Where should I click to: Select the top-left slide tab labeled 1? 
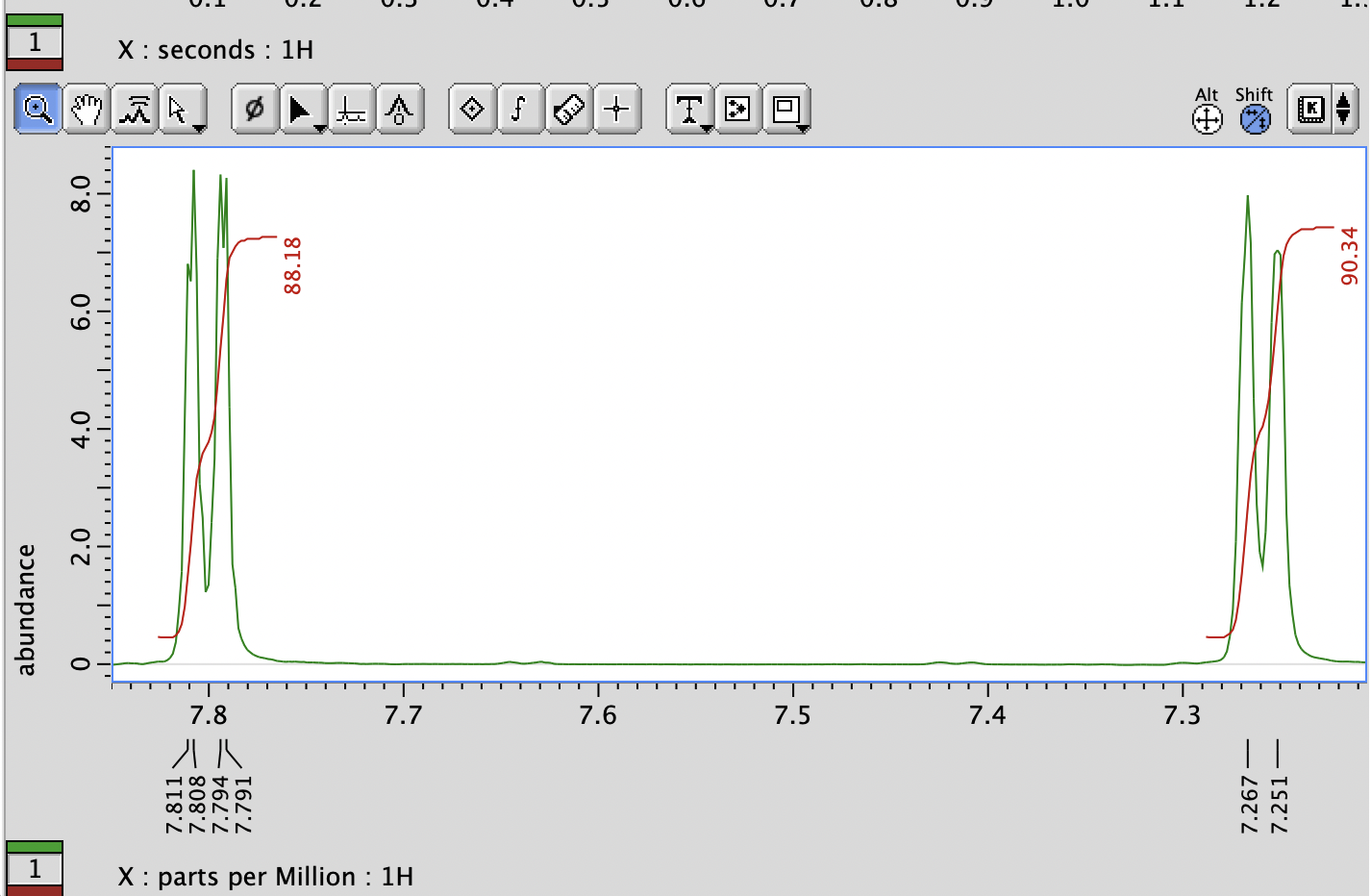[35, 42]
